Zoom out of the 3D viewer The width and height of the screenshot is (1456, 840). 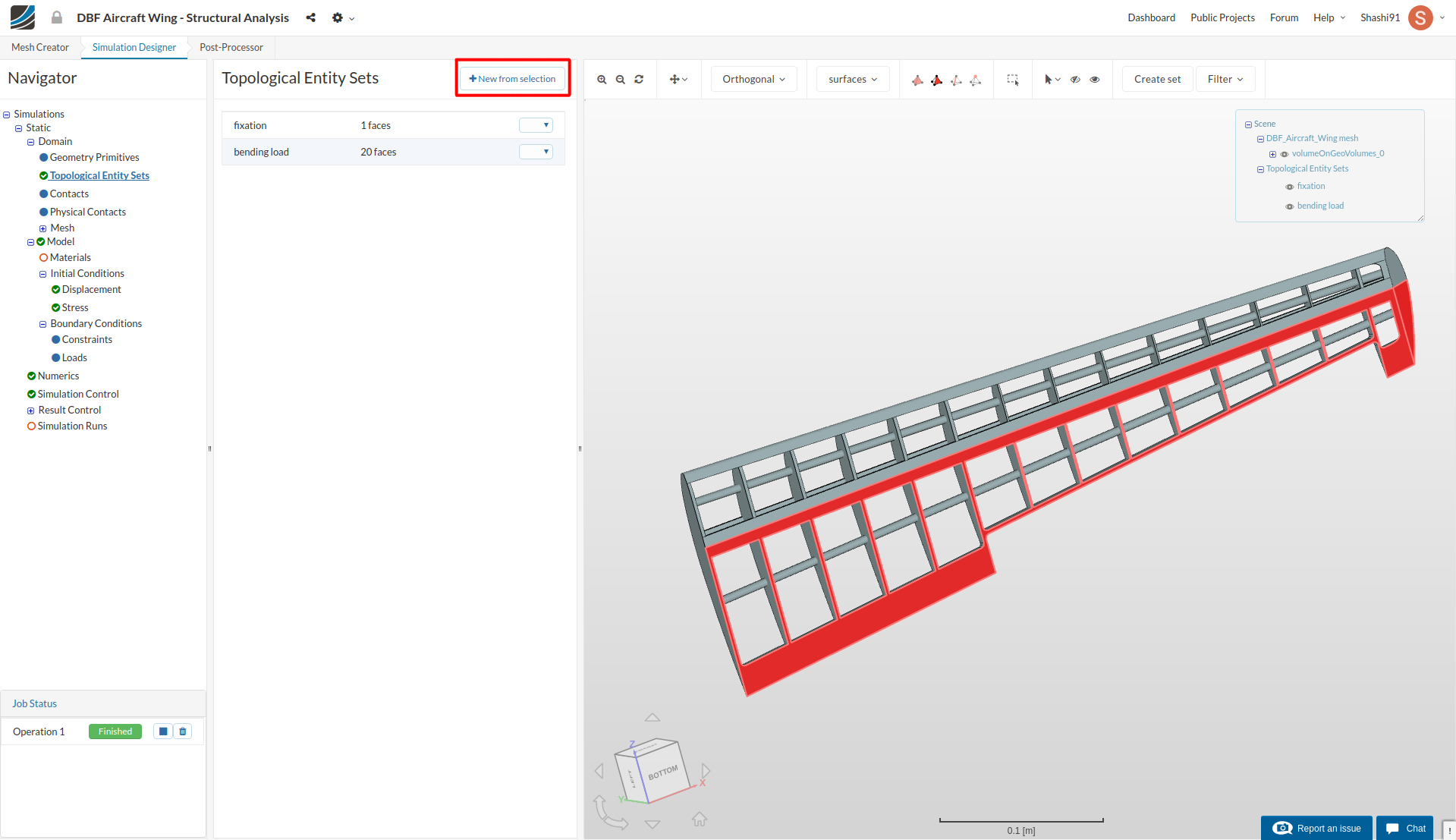tap(621, 80)
